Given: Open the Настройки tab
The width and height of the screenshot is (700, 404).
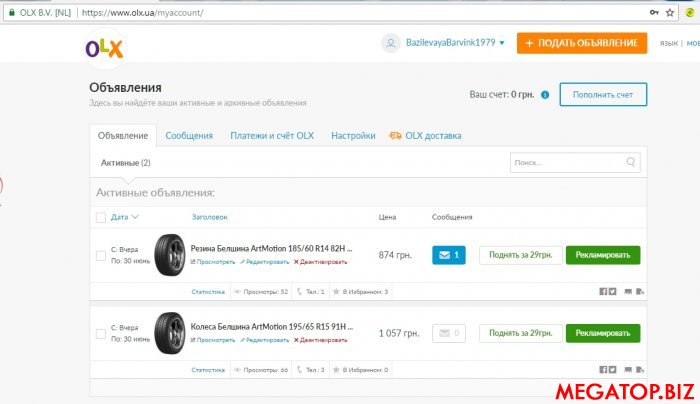Looking at the screenshot, I should point(353,136).
